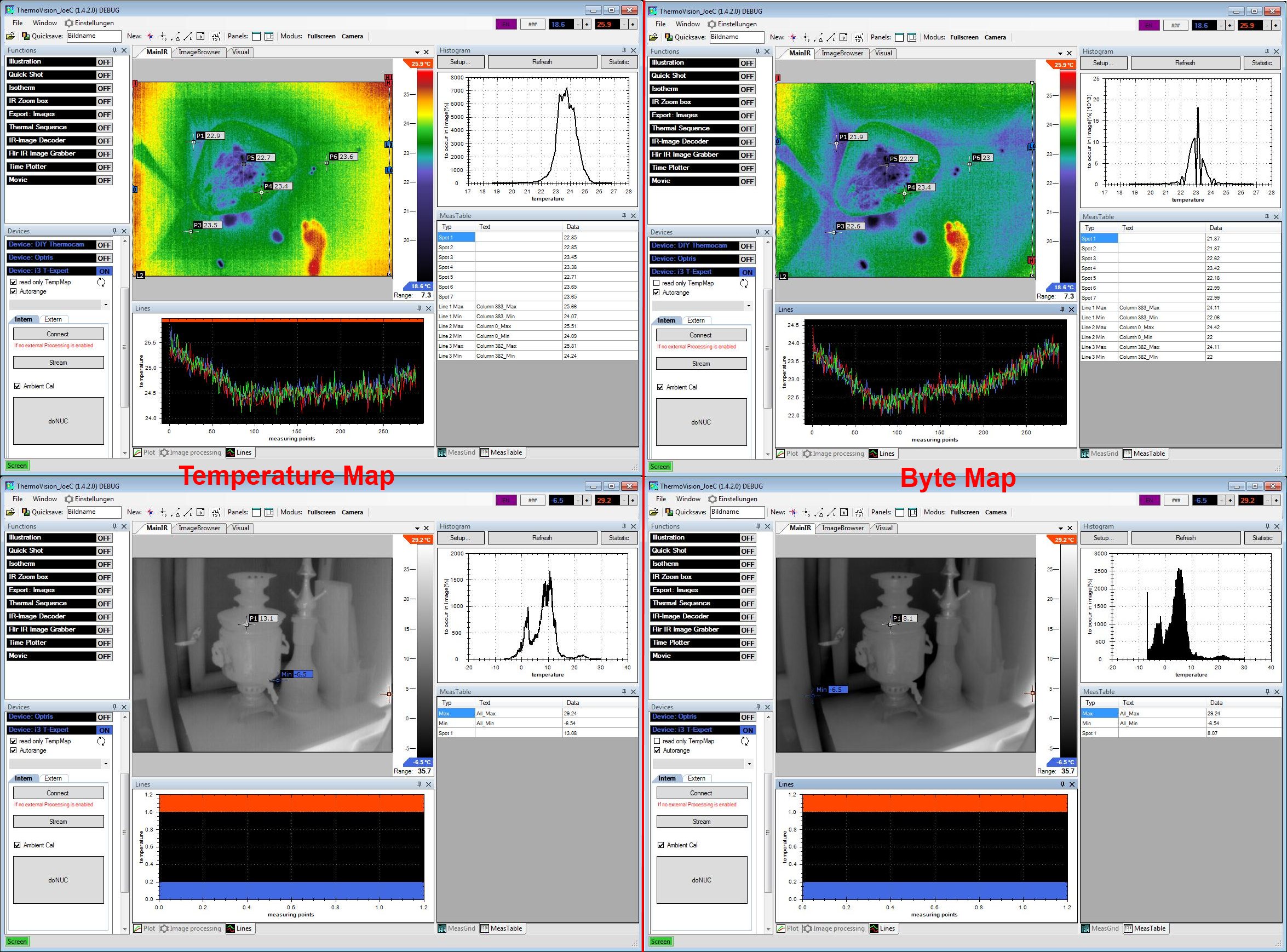Click red 25.9 °C max label in top-left window
Viewport: 1287px width, 952px height.
(421, 64)
